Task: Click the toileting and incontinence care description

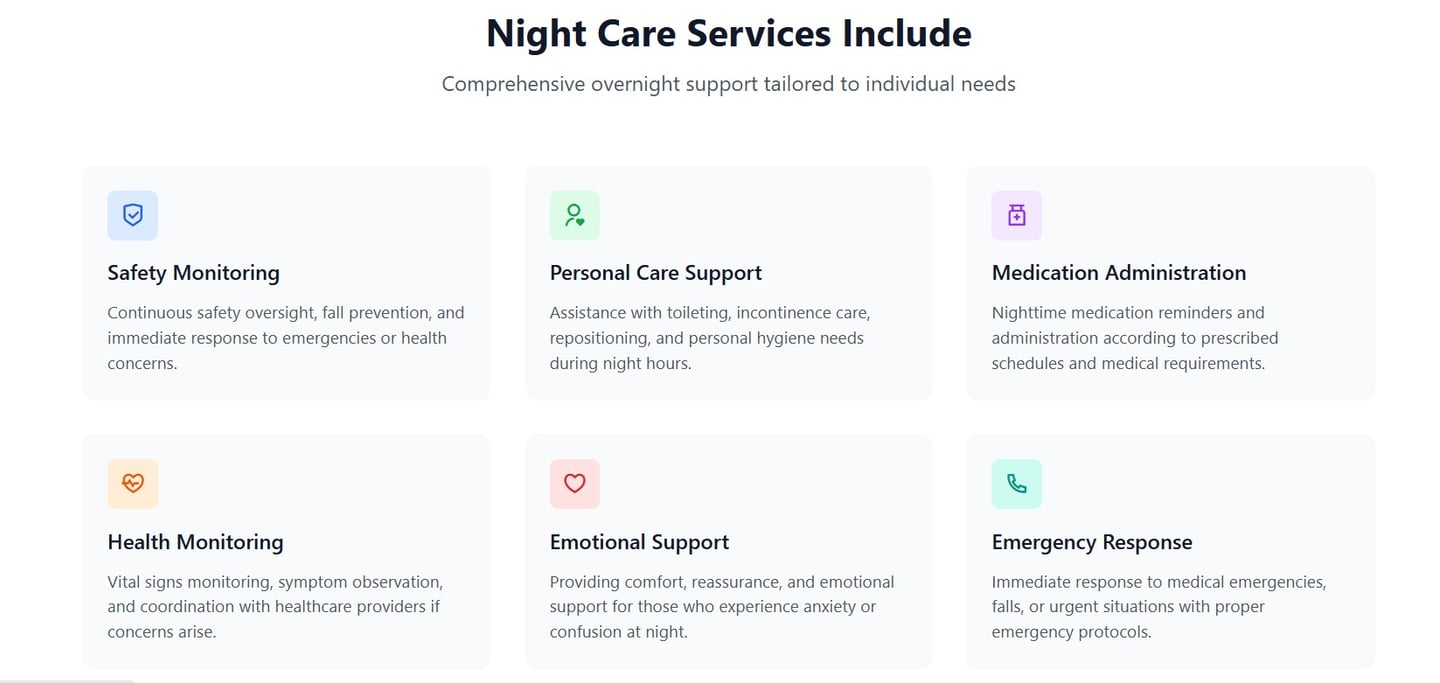Action: [x=709, y=338]
